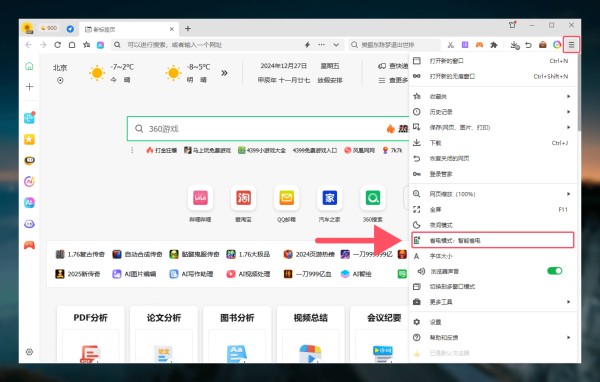Open the 视频总结 card
Screen dimensions: 600x382
click(x=311, y=334)
